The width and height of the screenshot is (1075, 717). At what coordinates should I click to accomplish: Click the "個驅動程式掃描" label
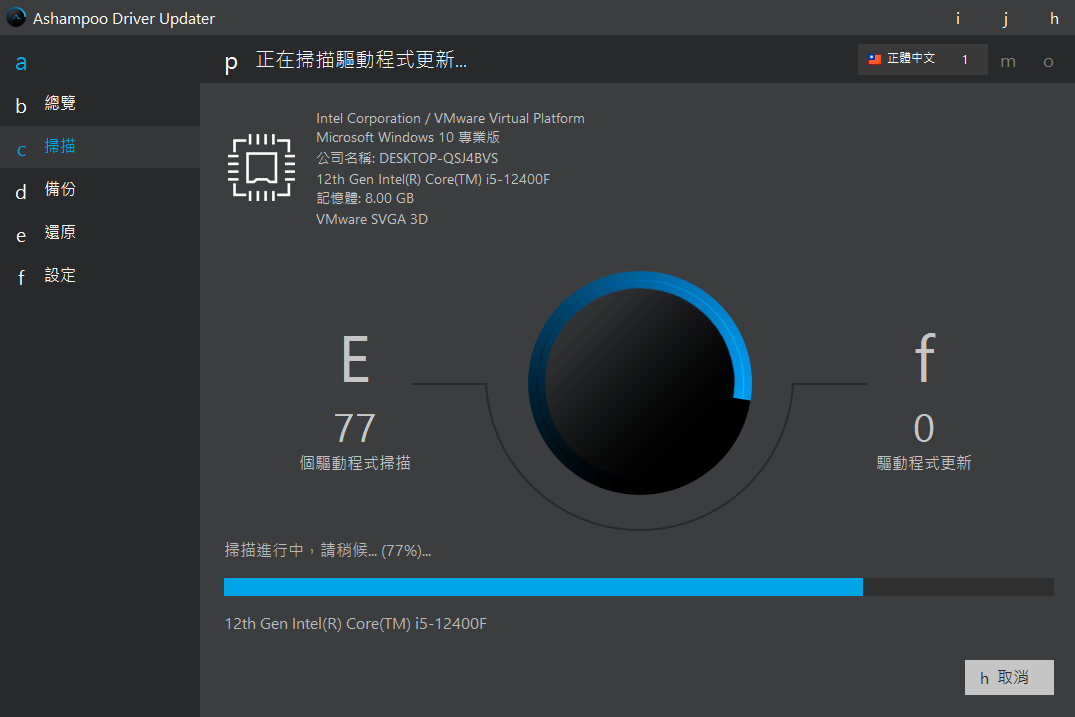coord(355,463)
